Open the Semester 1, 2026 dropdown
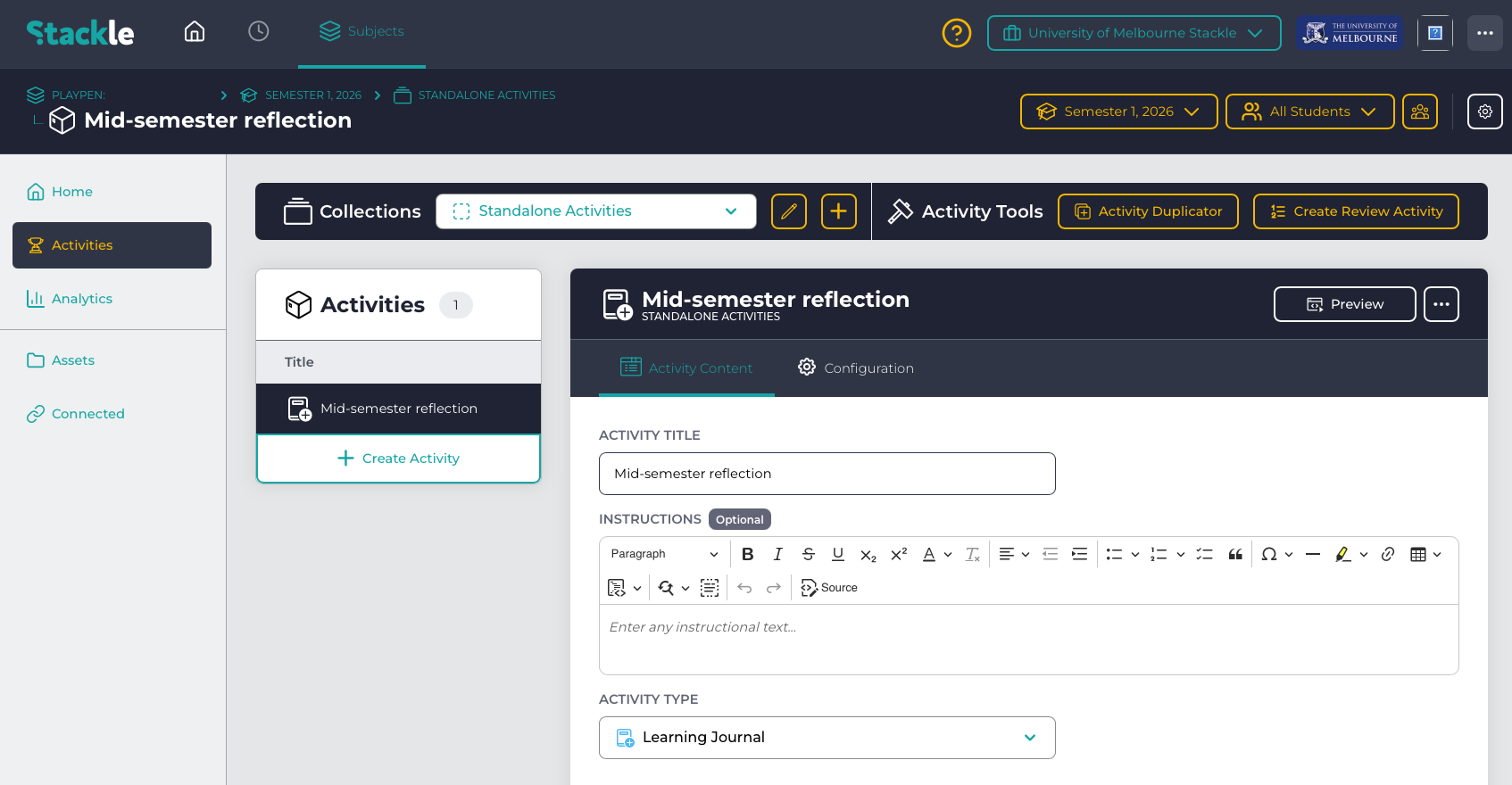The width and height of the screenshot is (1512, 785). point(1119,112)
